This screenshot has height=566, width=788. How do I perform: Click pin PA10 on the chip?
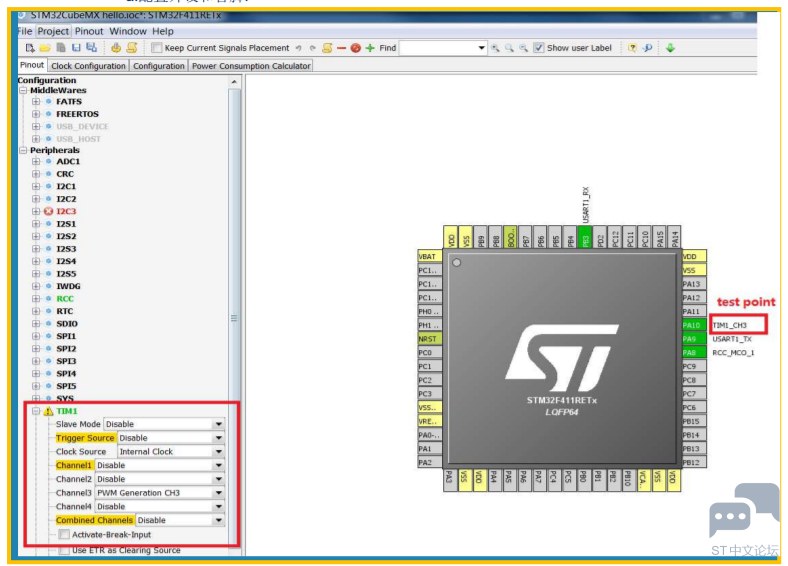click(x=694, y=325)
